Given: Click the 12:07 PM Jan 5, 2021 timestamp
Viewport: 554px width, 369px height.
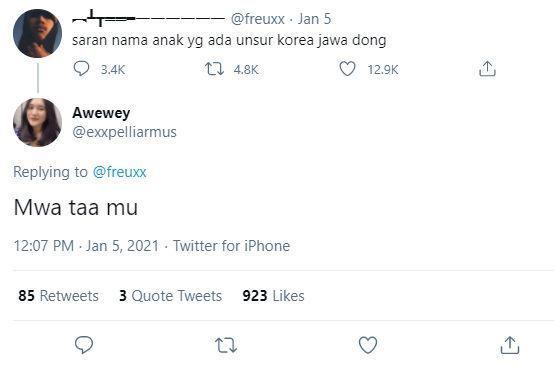Looking at the screenshot, I should pyautogui.click(x=87, y=246).
